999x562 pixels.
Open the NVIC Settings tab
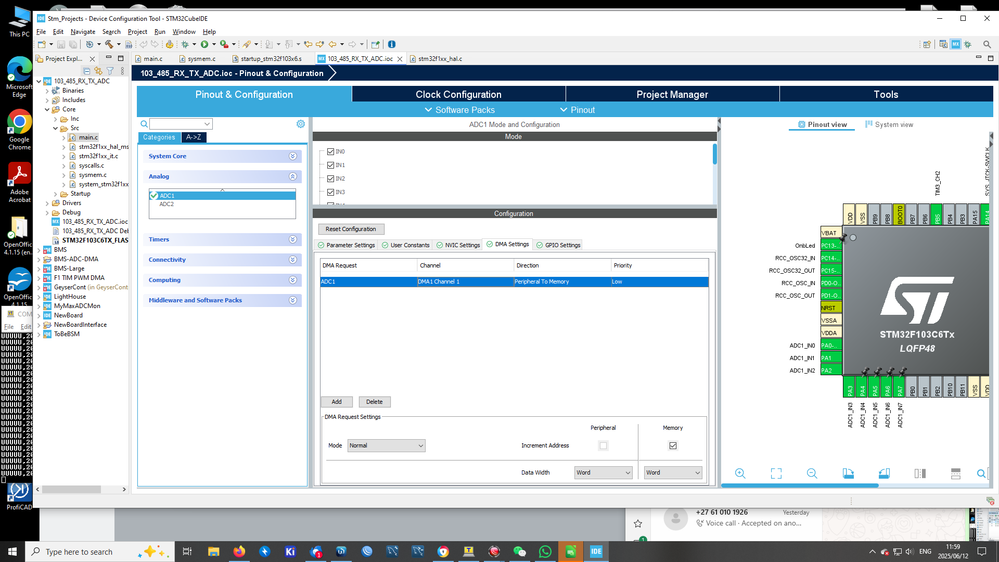[458, 245]
